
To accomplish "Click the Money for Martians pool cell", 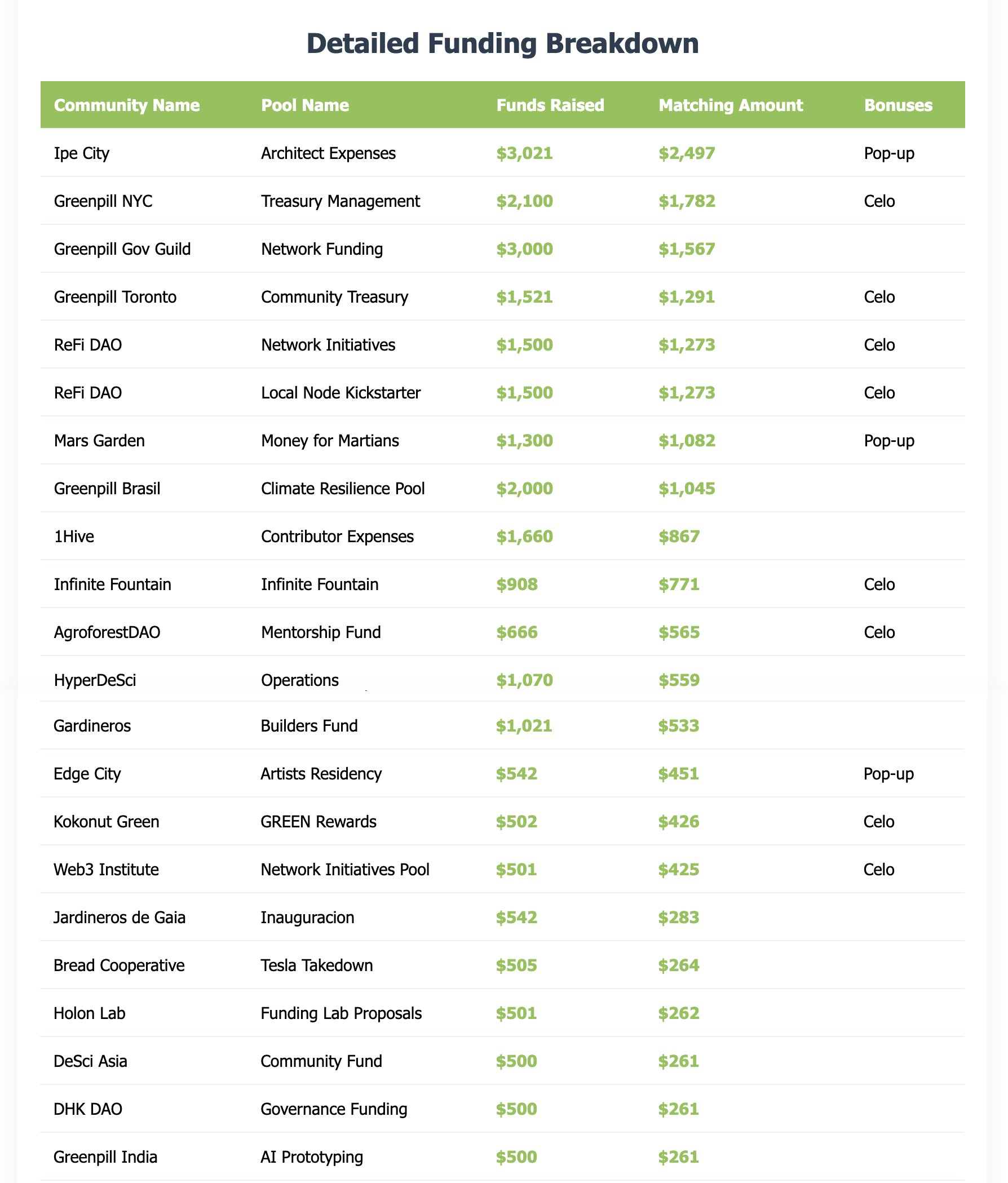I will [330, 441].
